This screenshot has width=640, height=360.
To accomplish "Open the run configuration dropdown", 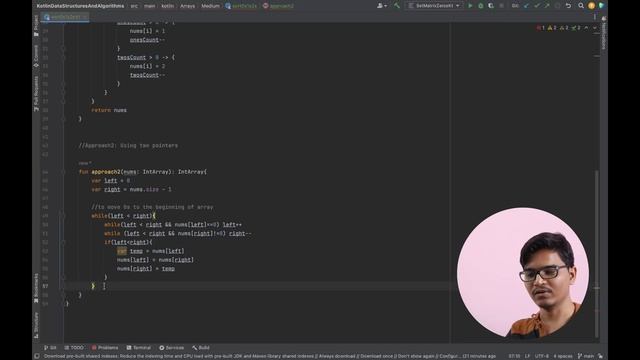I will coord(434,6).
